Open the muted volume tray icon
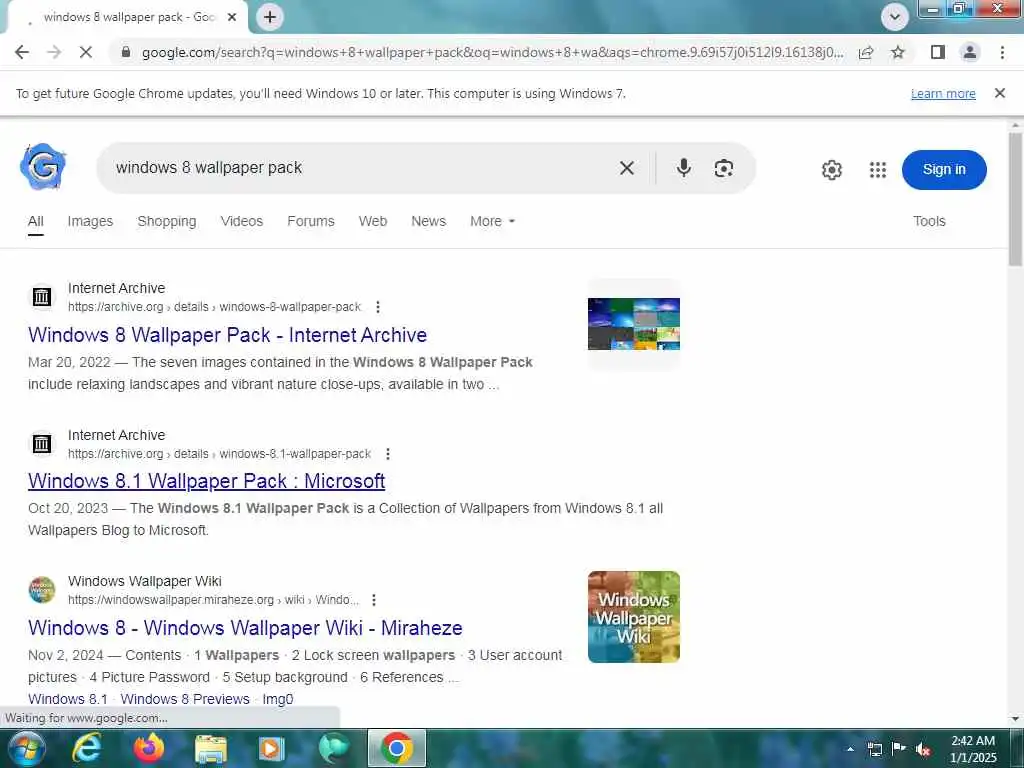Screen dimensions: 1024x768 923,750
